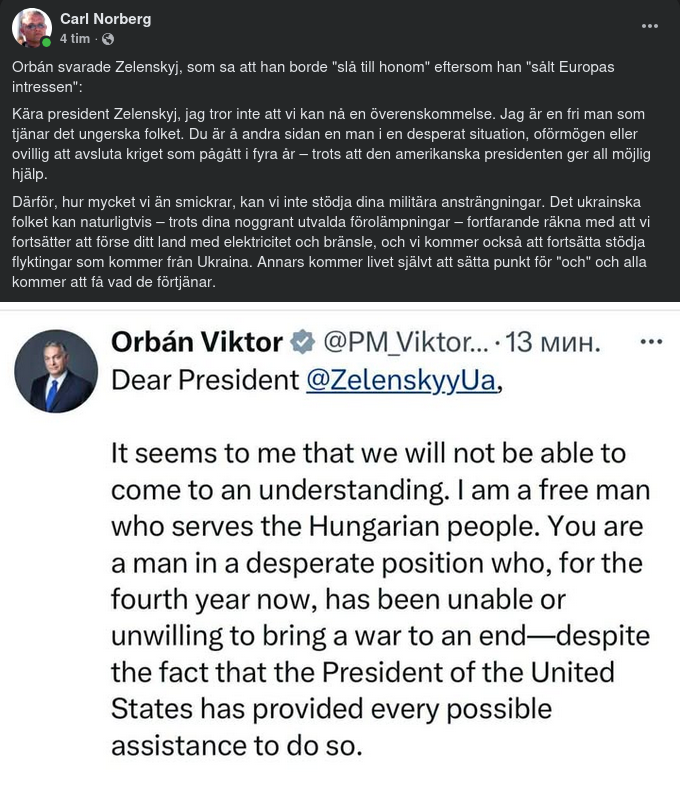
Task: Click the blue verified badge icon
Action: (302, 343)
